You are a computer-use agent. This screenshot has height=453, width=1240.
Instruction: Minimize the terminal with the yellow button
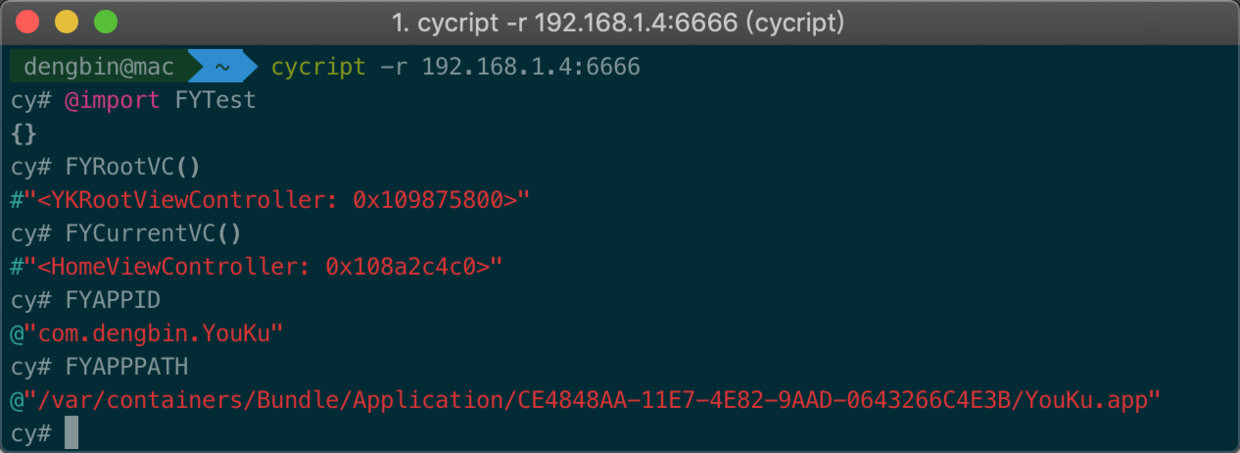pyautogui.click(x=67, y=20)
